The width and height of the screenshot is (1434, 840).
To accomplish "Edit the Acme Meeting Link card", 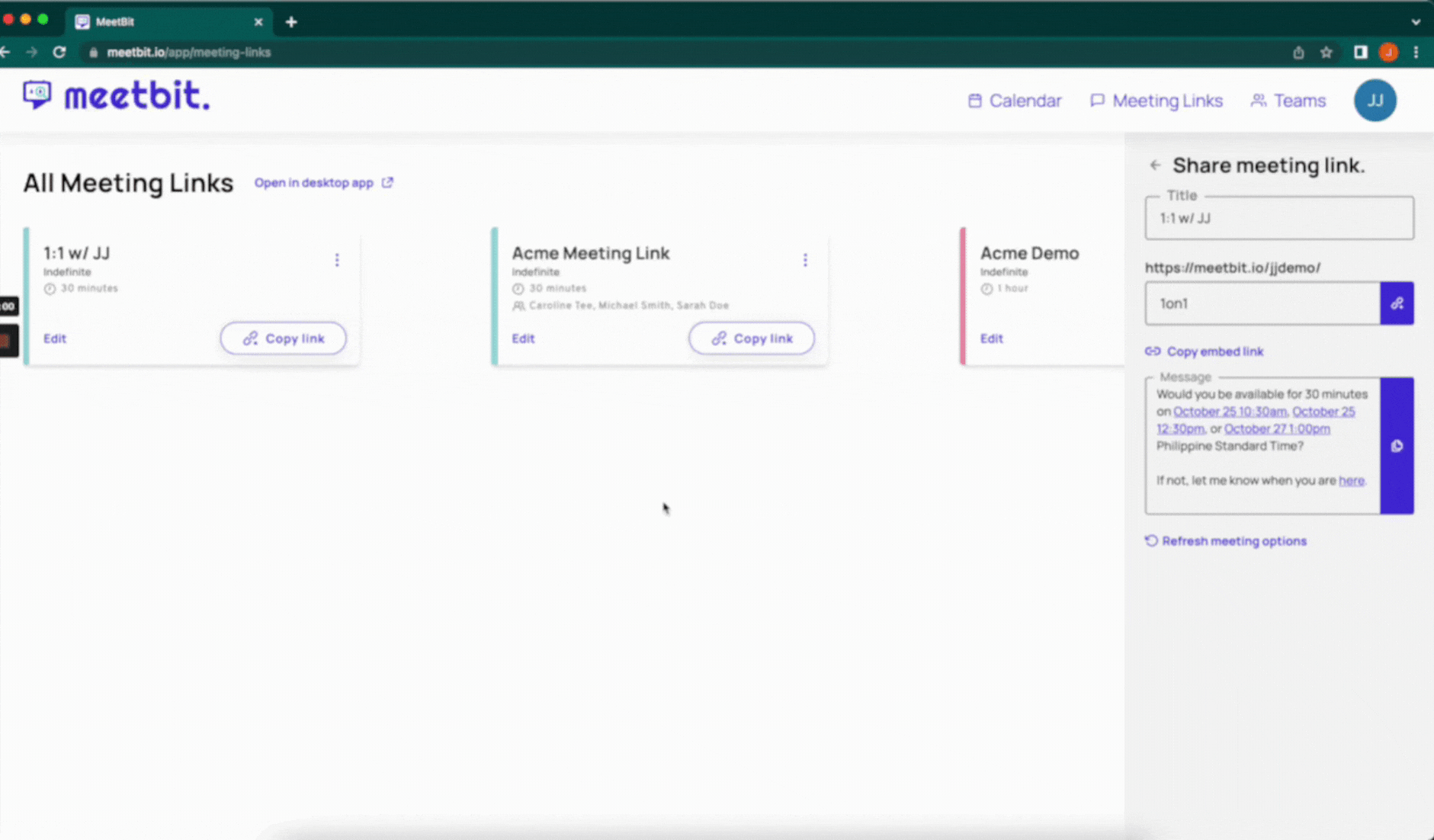I will click(x=523, y=338).
